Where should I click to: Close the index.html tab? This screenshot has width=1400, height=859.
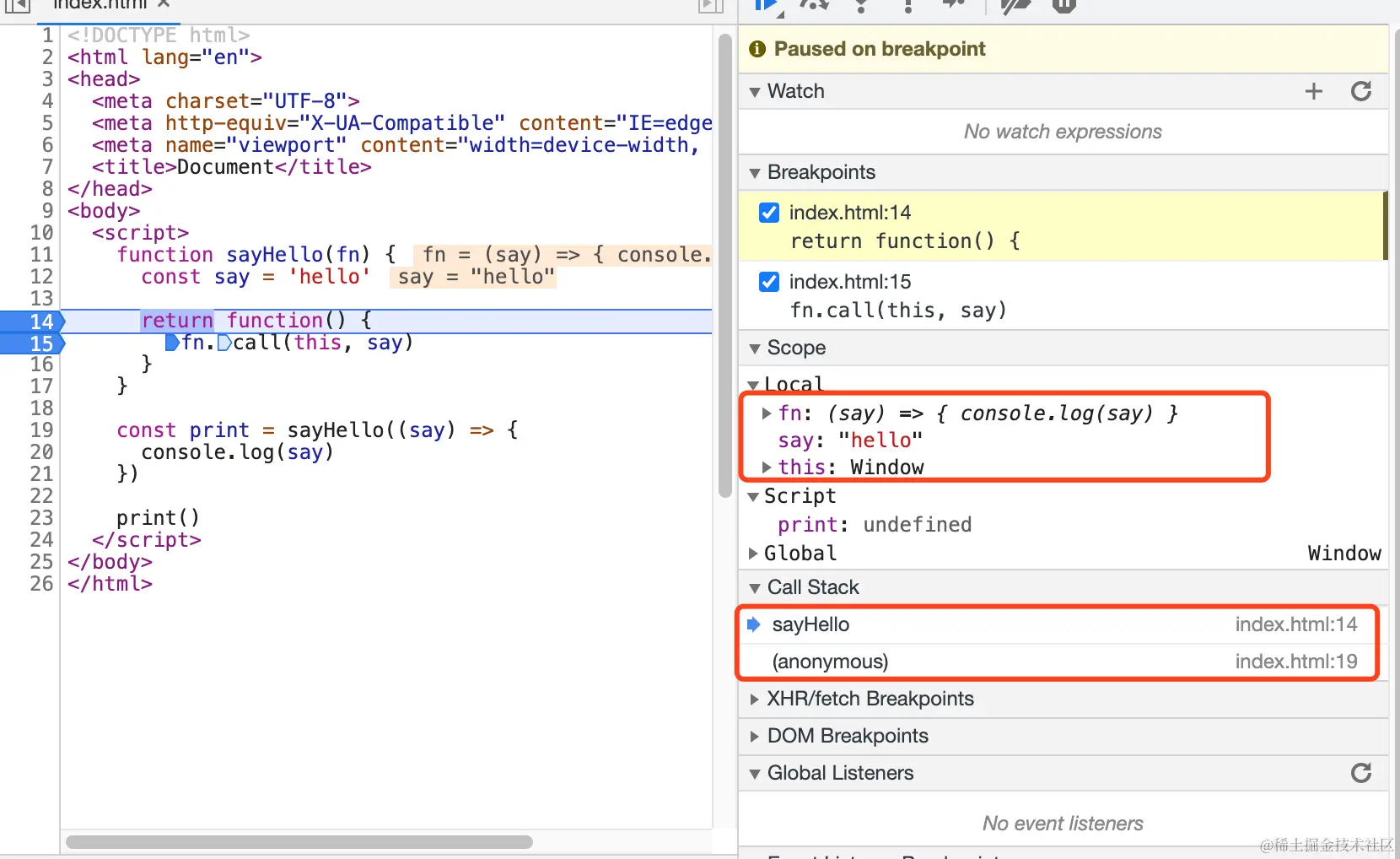164,4
